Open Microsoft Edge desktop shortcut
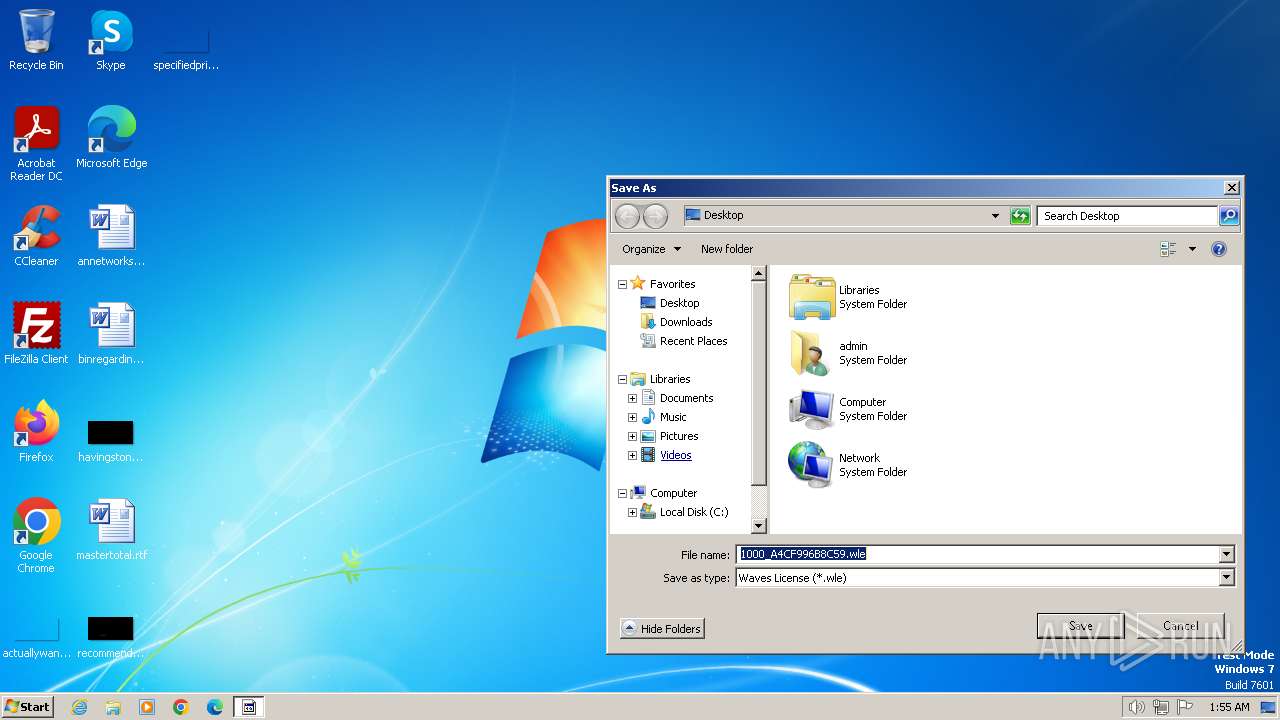This screenshot has height=720, width=1280. (111, 138)
